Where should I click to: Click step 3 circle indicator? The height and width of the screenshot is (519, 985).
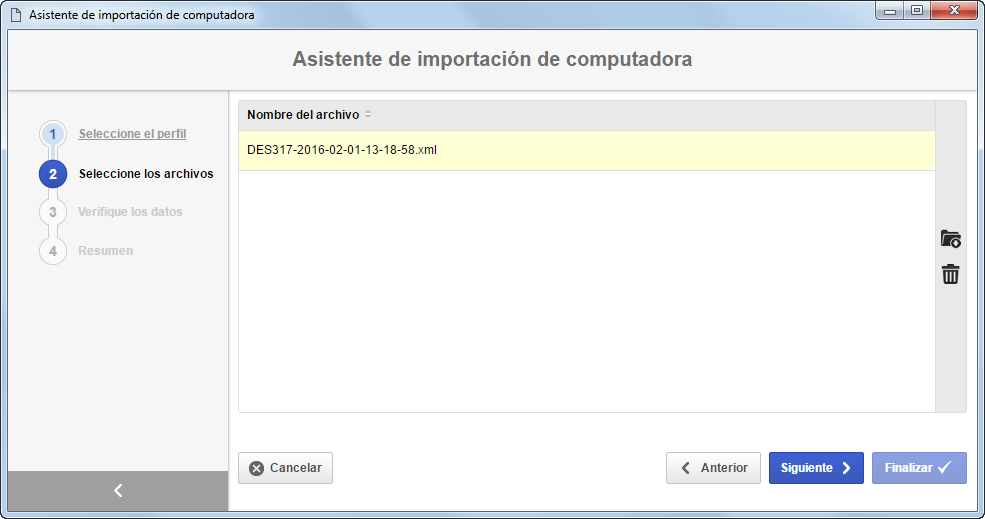click(x=53, y=212)
